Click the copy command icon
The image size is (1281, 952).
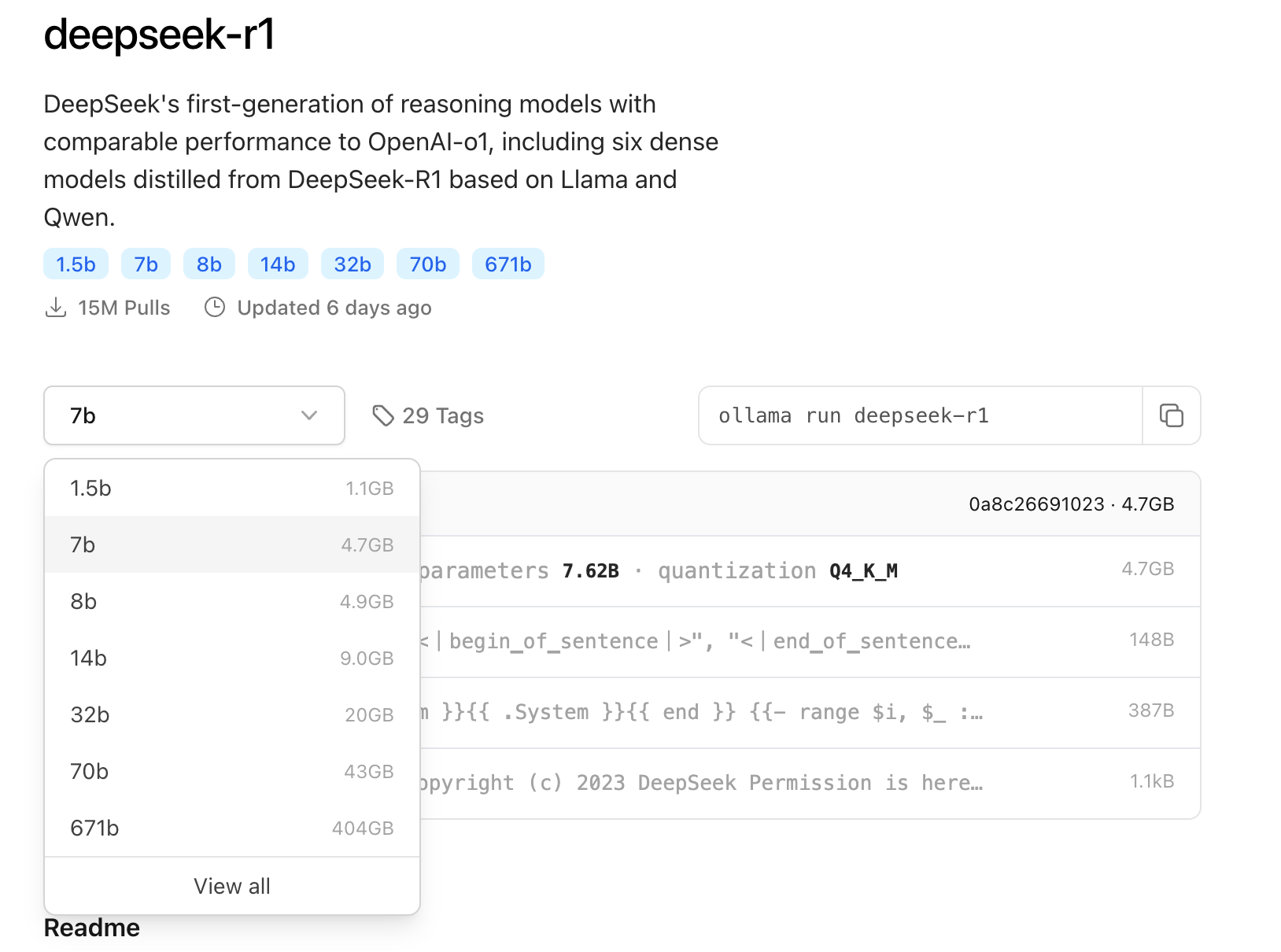point(1171,415)
